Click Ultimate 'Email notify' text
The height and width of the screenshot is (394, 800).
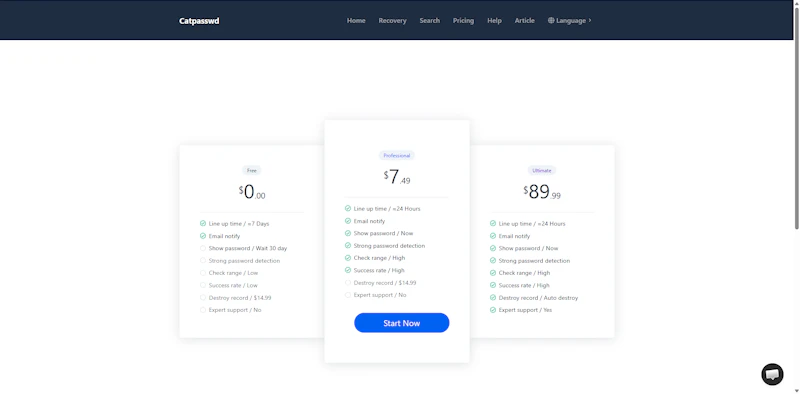tap(514, 236)
